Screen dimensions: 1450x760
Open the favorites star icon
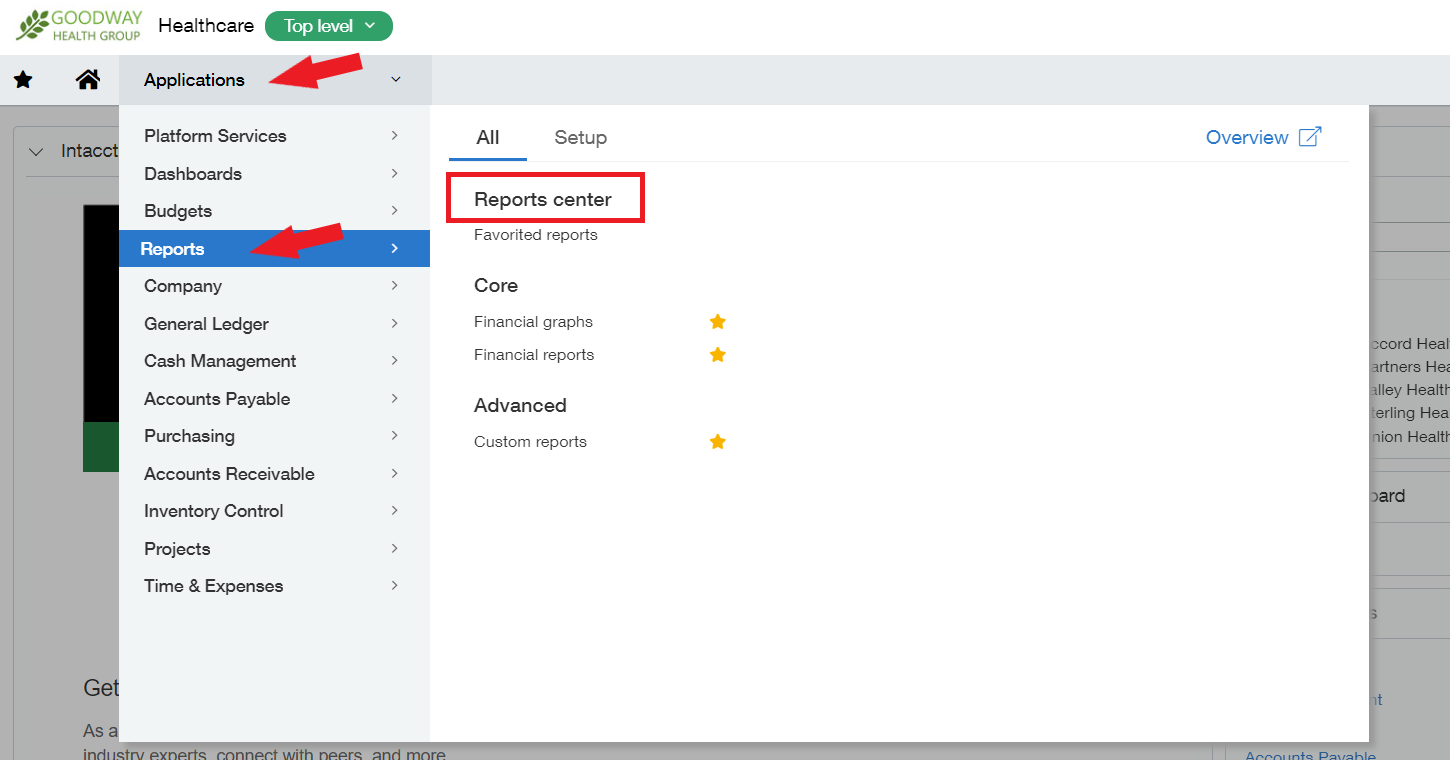(23, 80)
